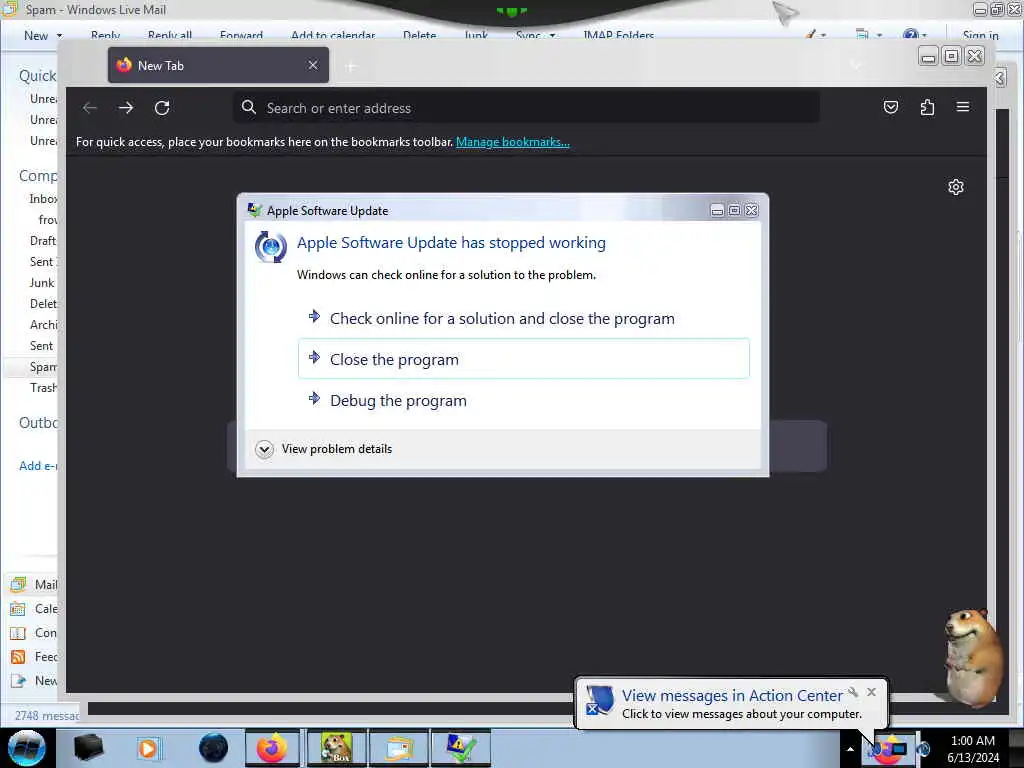Open the hamster taskbar icon
The image size is (1024, 768).
(x=336, y=748)
